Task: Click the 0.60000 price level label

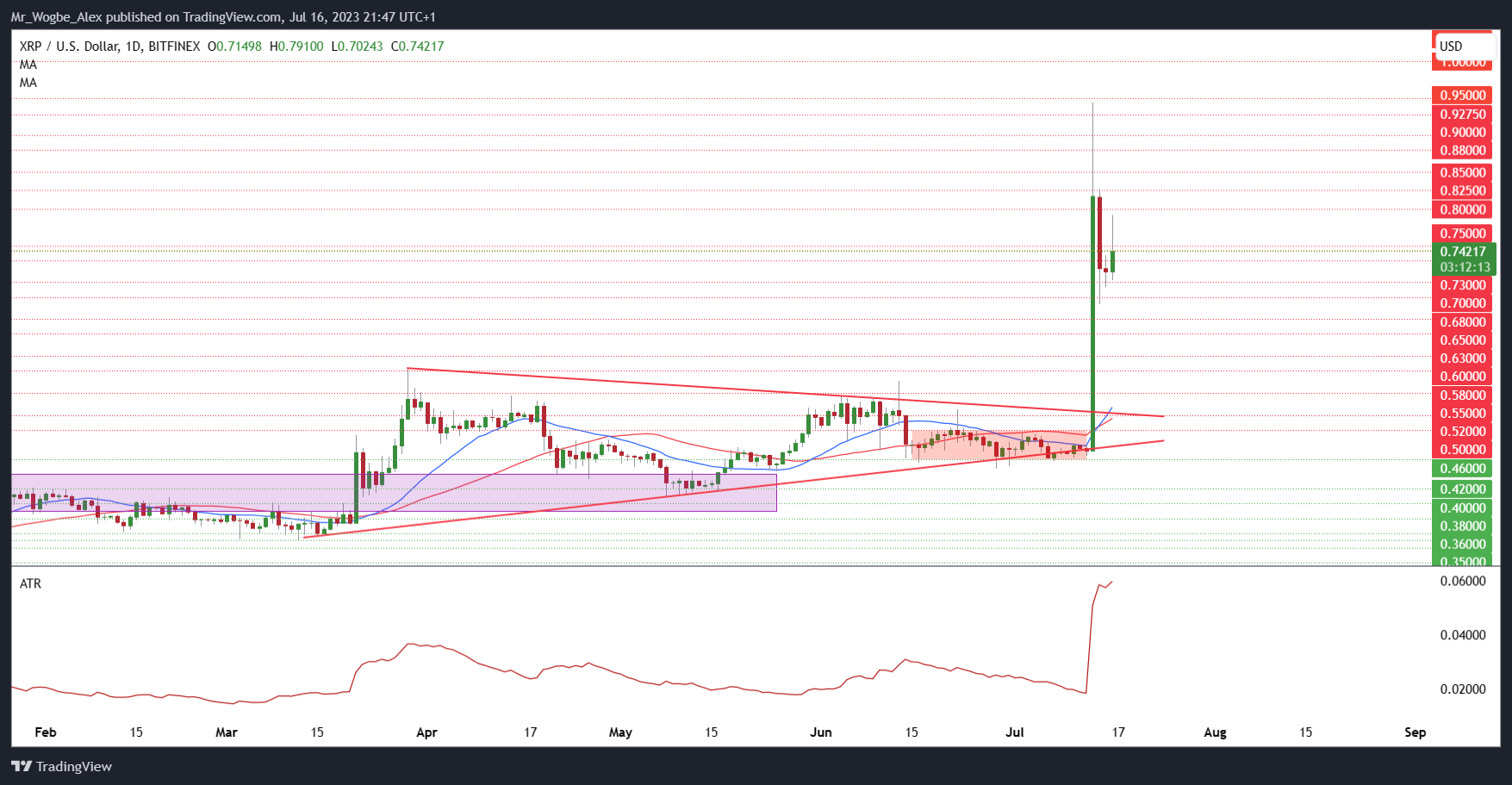Action: tap(1463, 377)
